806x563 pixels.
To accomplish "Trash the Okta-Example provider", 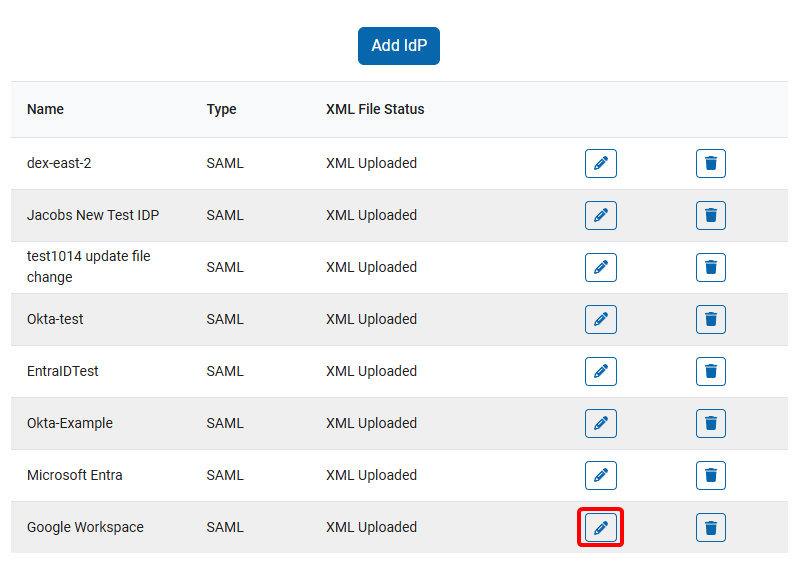I will (x=710, y=423).
